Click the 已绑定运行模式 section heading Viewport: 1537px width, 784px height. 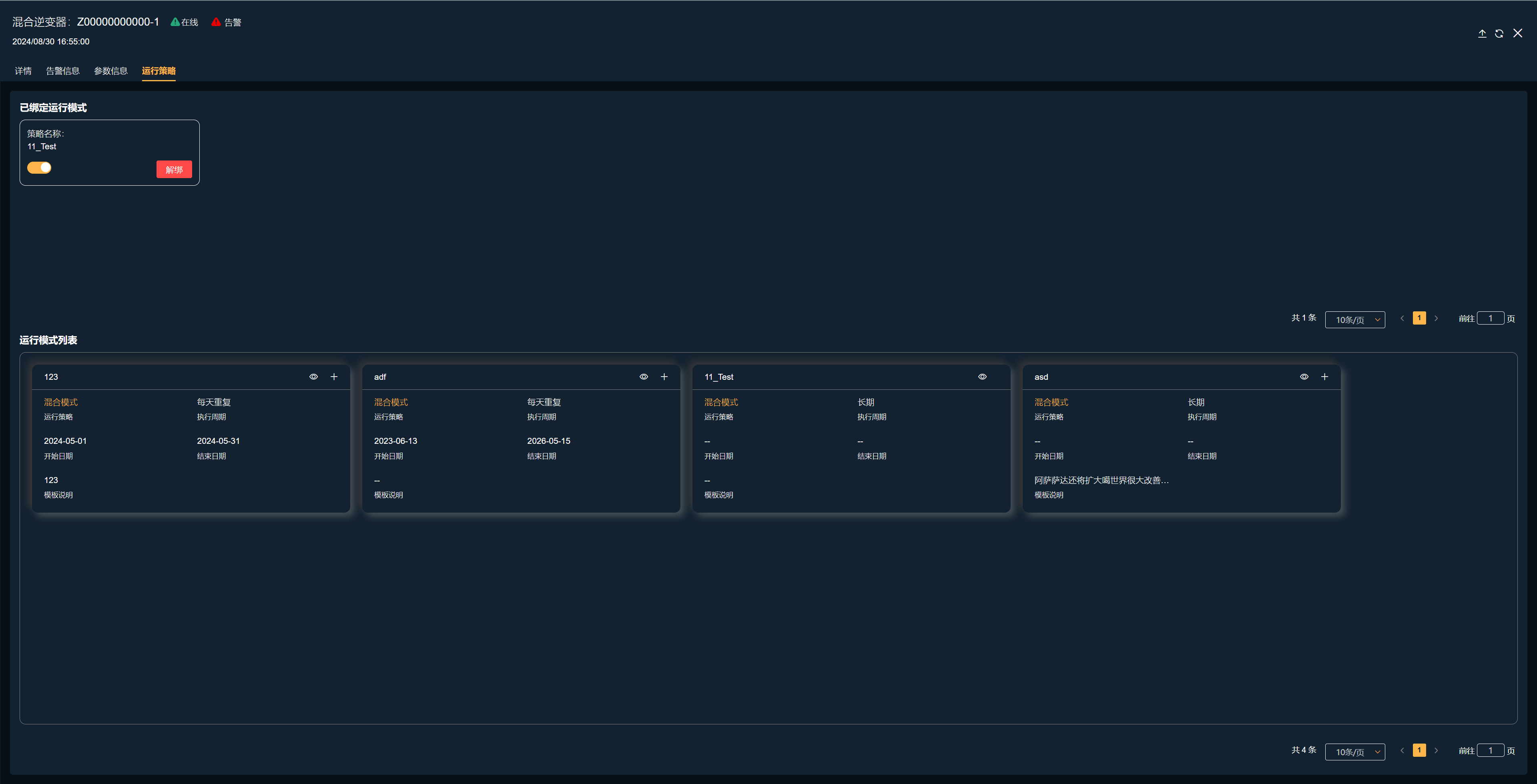(53, 107)
